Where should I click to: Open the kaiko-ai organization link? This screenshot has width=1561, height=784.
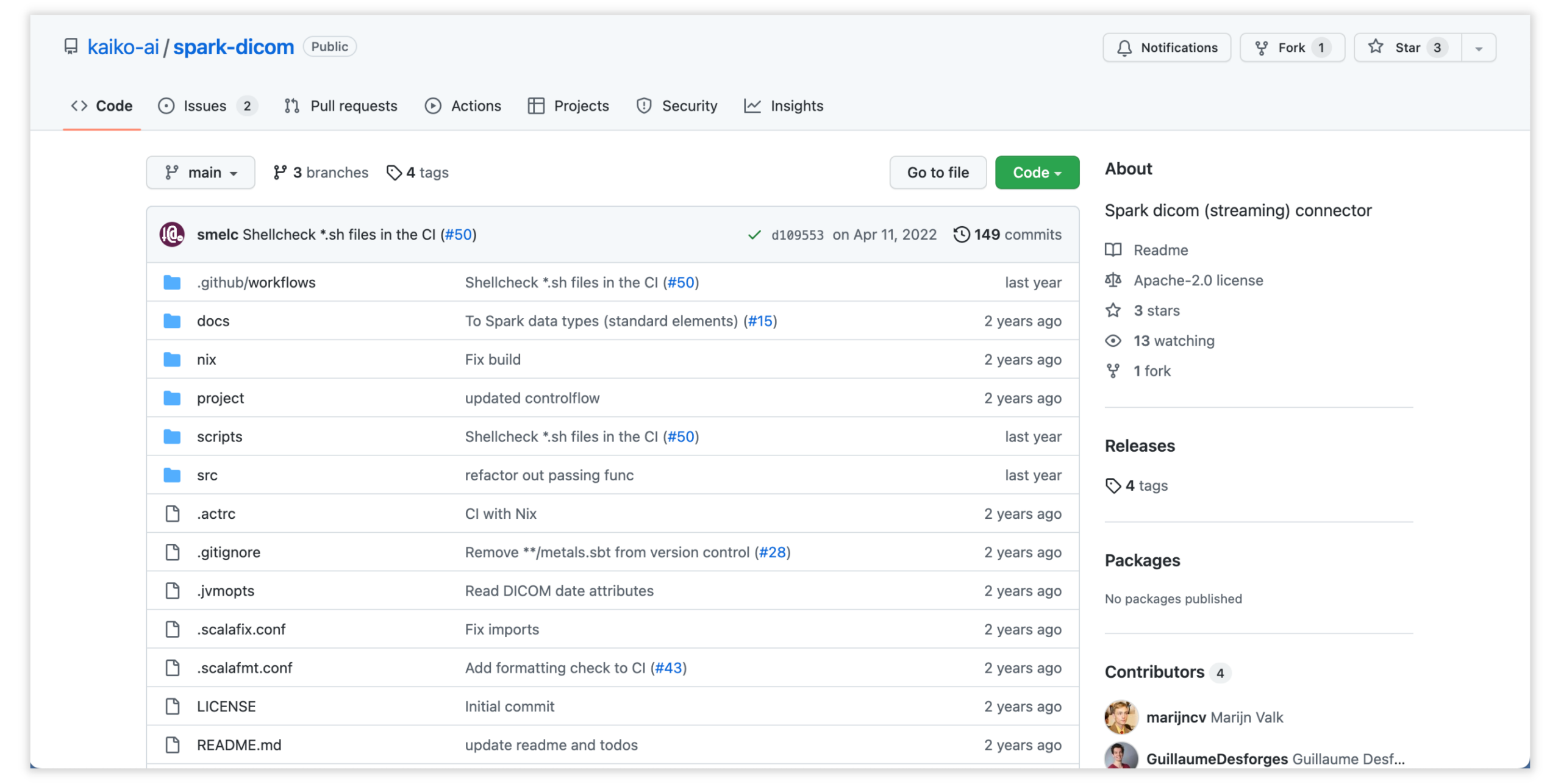click(x=123, y=47)
